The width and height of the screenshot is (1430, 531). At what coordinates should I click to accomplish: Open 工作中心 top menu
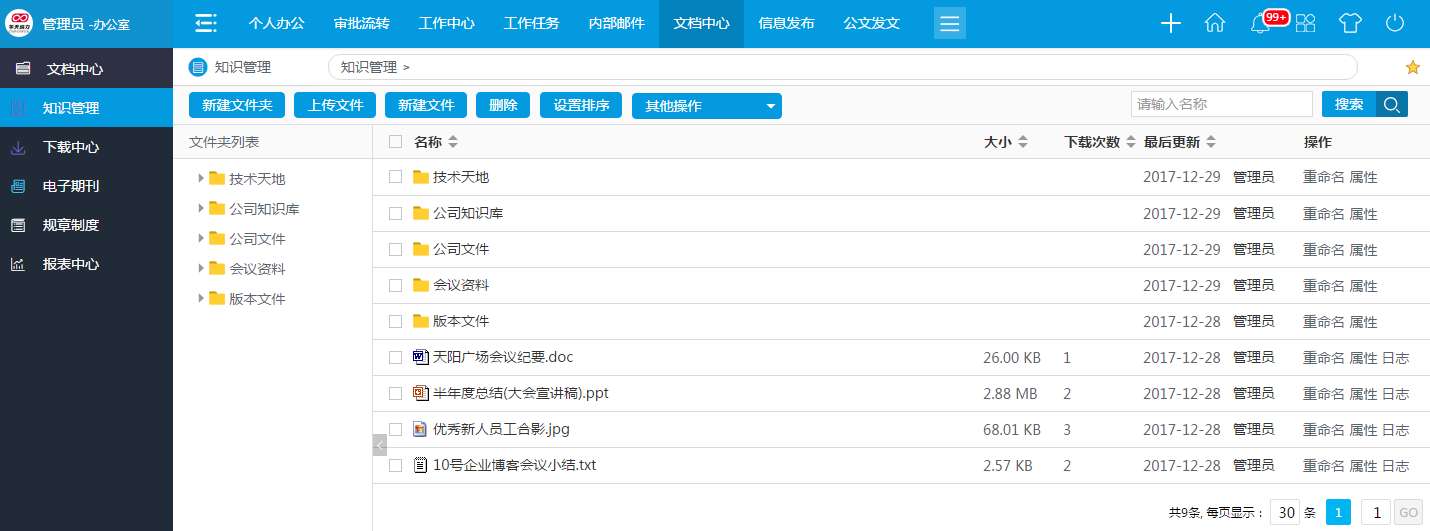click(447, 23)
